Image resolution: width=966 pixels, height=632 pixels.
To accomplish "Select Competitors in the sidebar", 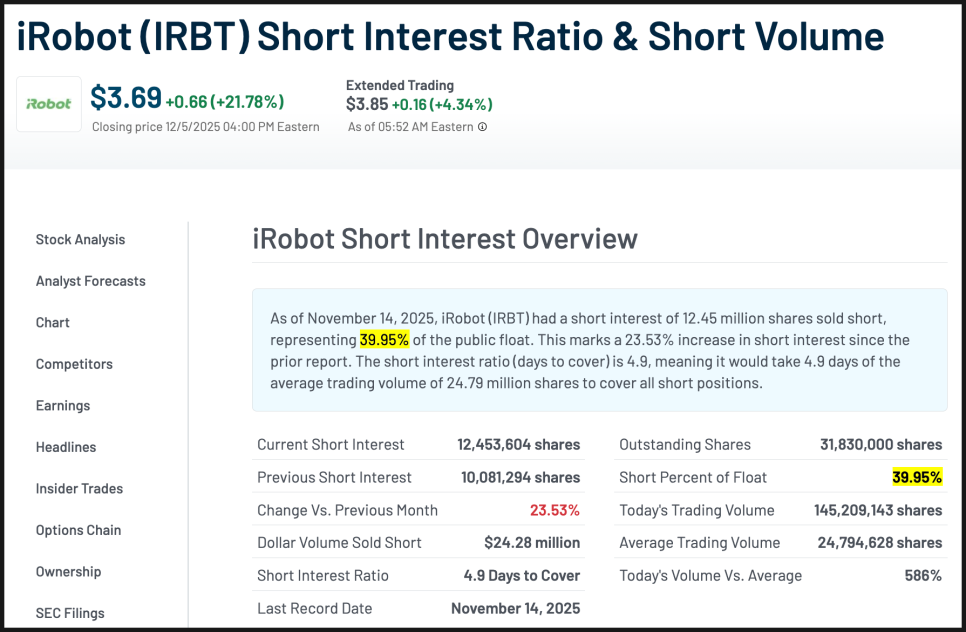I will [74, 364].
